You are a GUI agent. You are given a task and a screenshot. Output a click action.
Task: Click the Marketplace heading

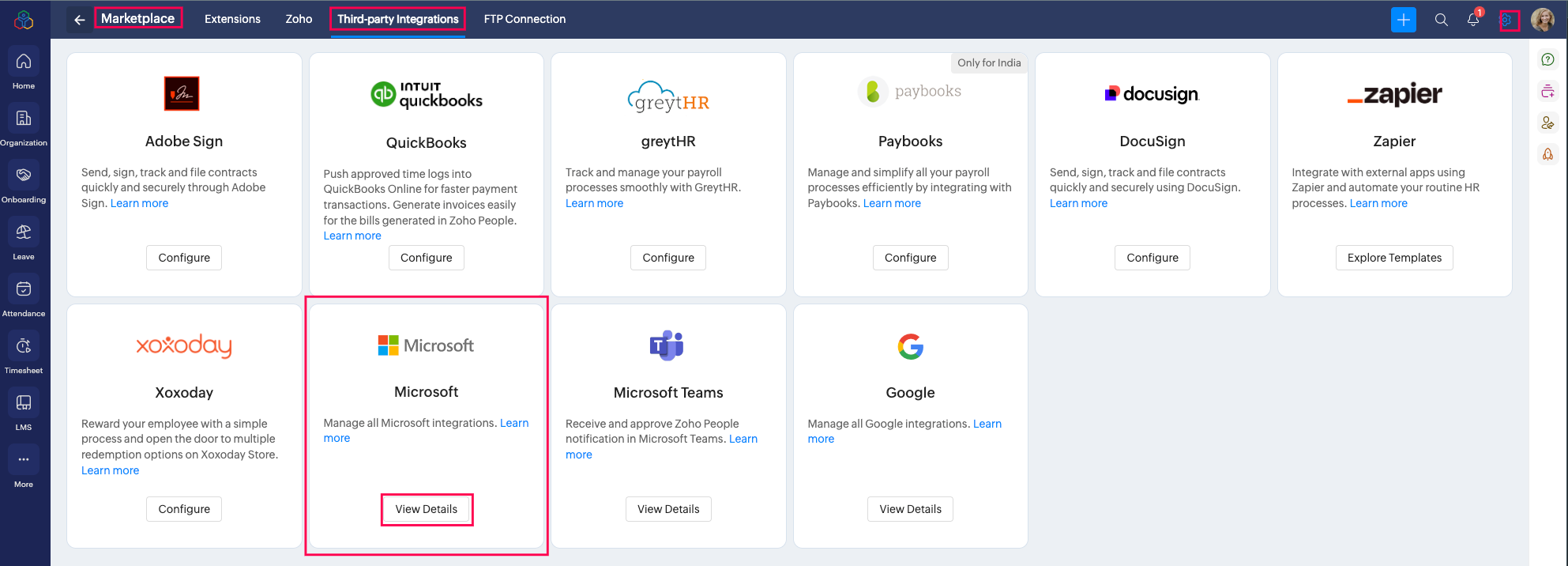137,18
